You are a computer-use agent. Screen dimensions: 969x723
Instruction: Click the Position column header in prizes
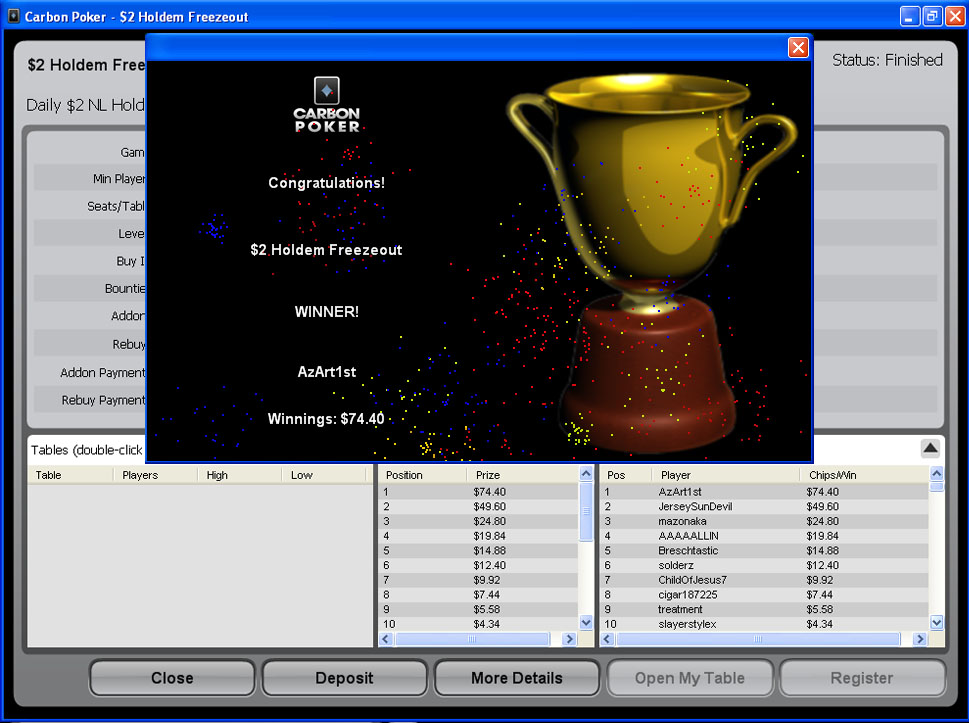point(422,475)
